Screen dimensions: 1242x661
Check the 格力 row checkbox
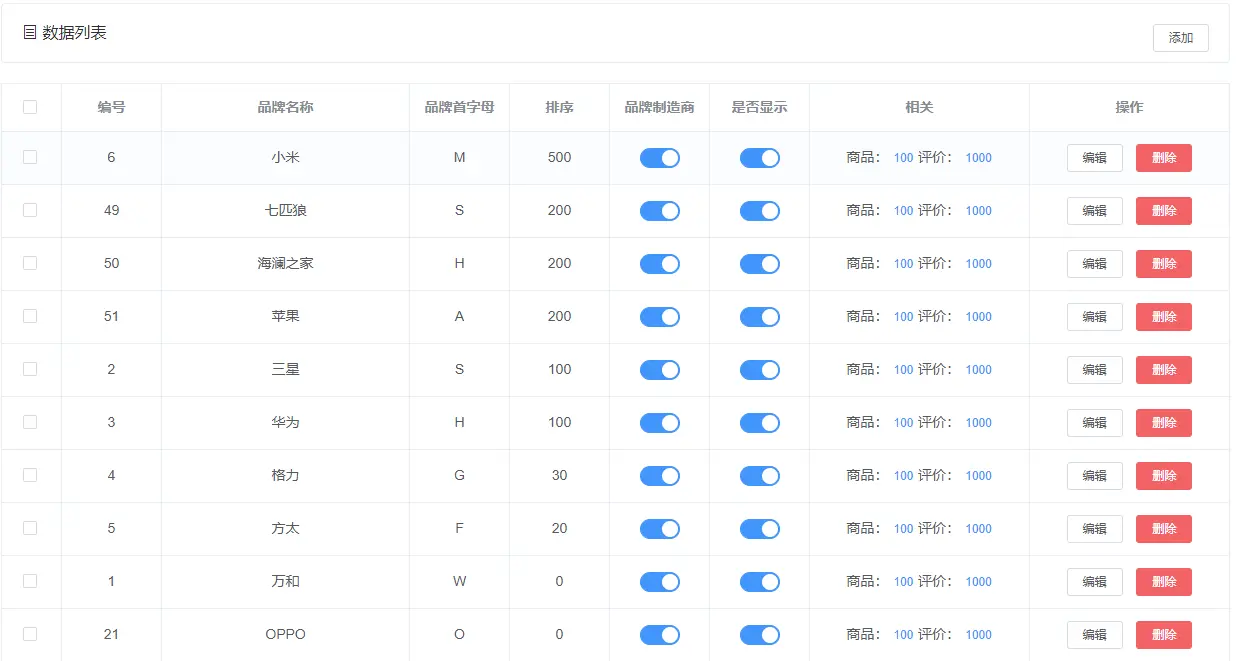(30, 475)
